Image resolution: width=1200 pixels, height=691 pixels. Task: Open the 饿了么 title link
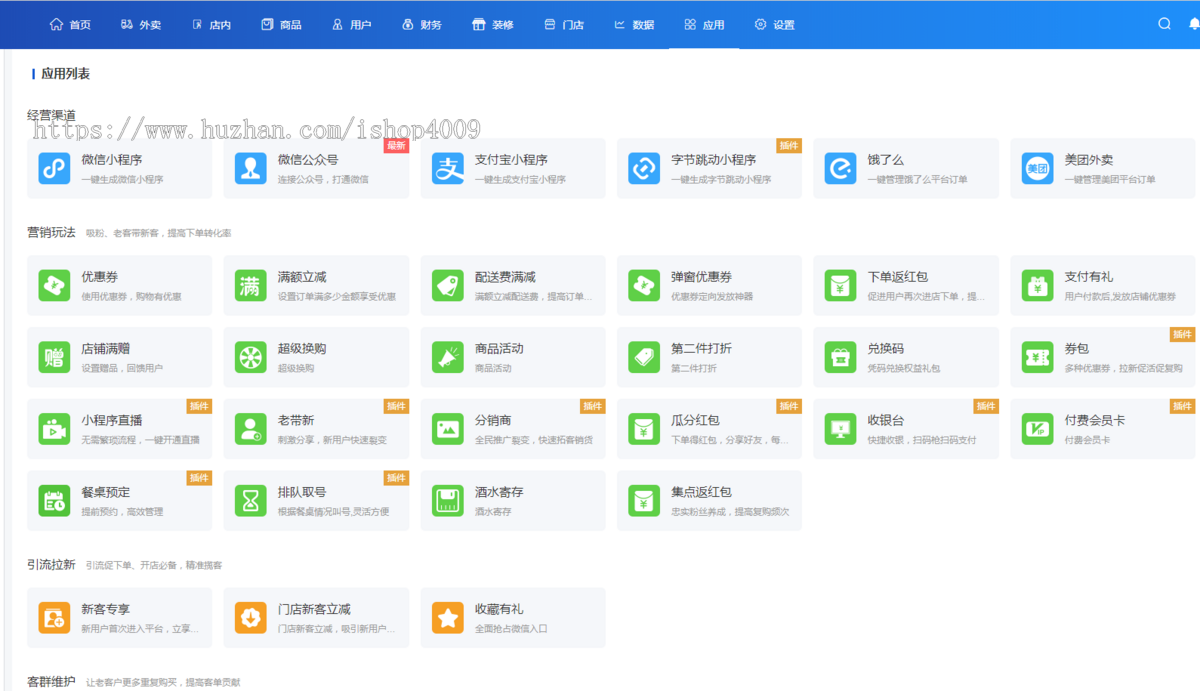pos(885,160)
